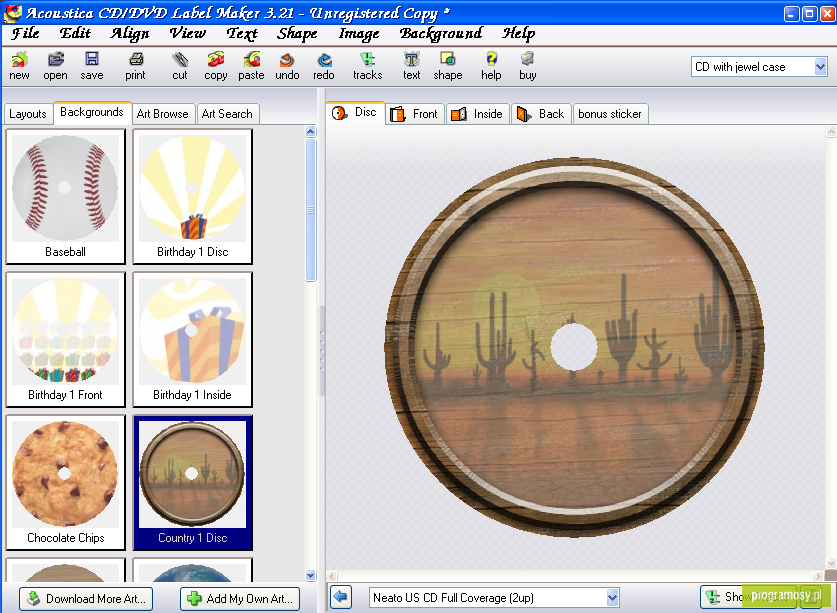Click the Add My Own Art button
The height and width of the screenshot is (613, 837).
240,599
